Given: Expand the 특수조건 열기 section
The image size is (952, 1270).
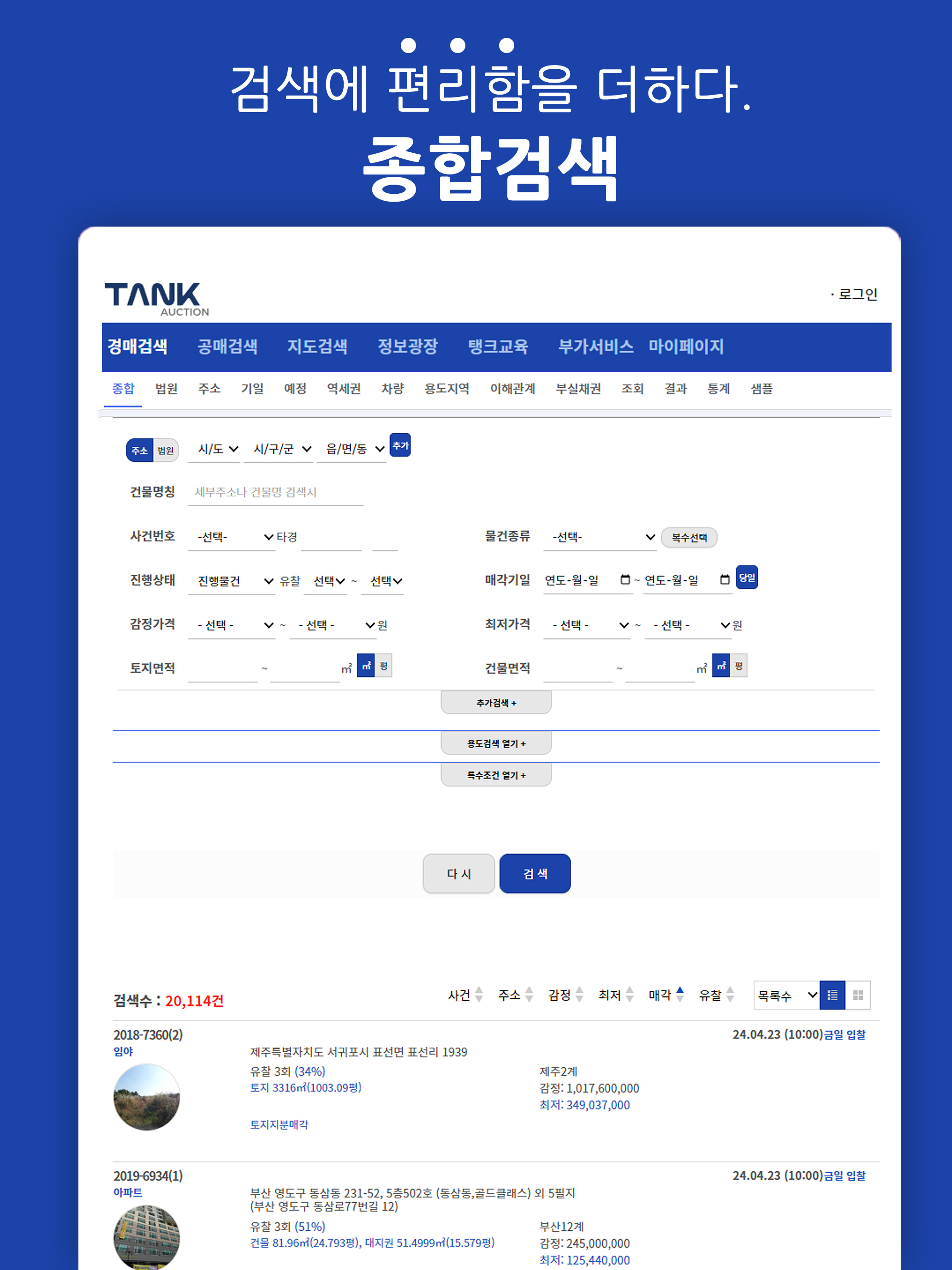Looking at the screenshot, I should [496, 775].
